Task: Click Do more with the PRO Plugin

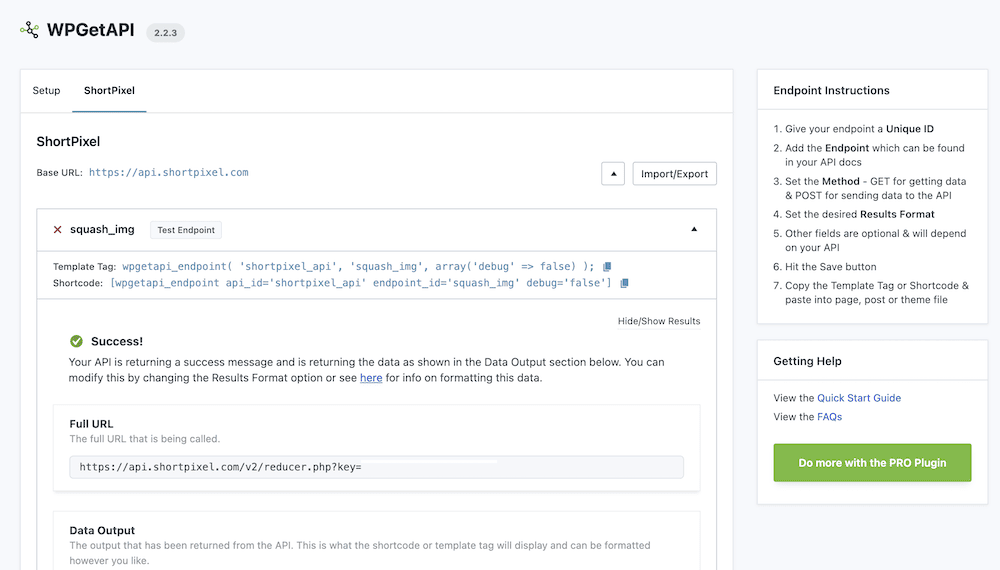Action: click(872, 463)
